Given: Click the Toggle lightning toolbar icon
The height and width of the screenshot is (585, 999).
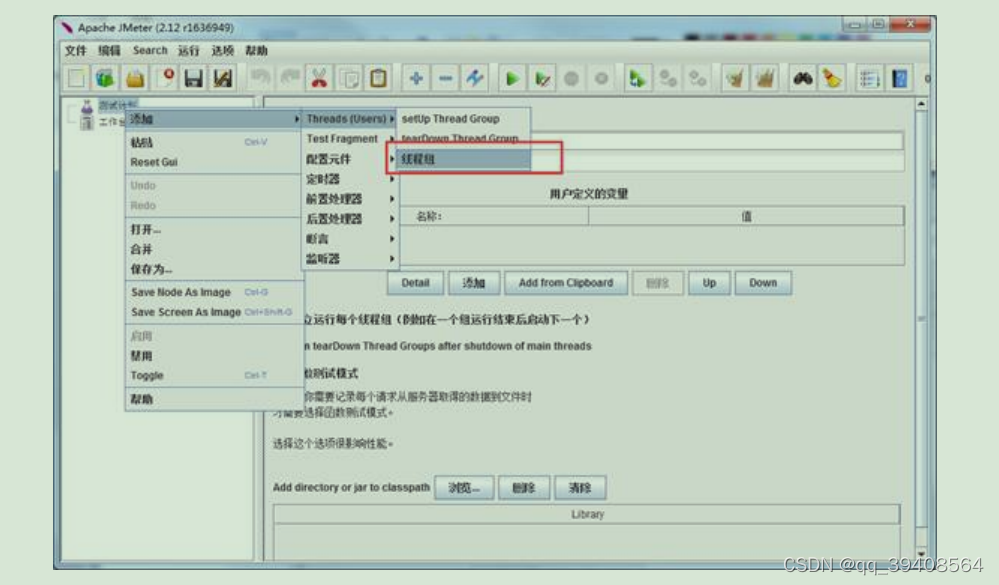Looking at the screenshot, I should pyautogui.click(x=475, y=78).
